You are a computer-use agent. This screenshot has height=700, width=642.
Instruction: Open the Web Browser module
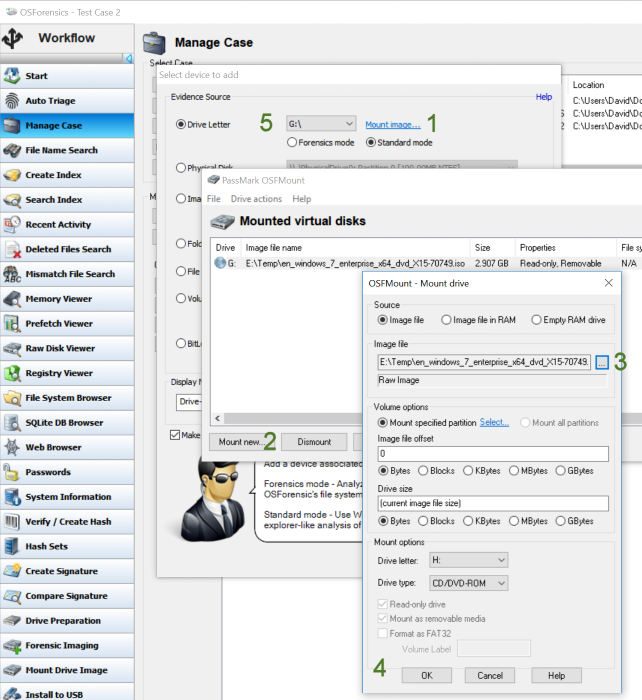(x=67, y=447)
